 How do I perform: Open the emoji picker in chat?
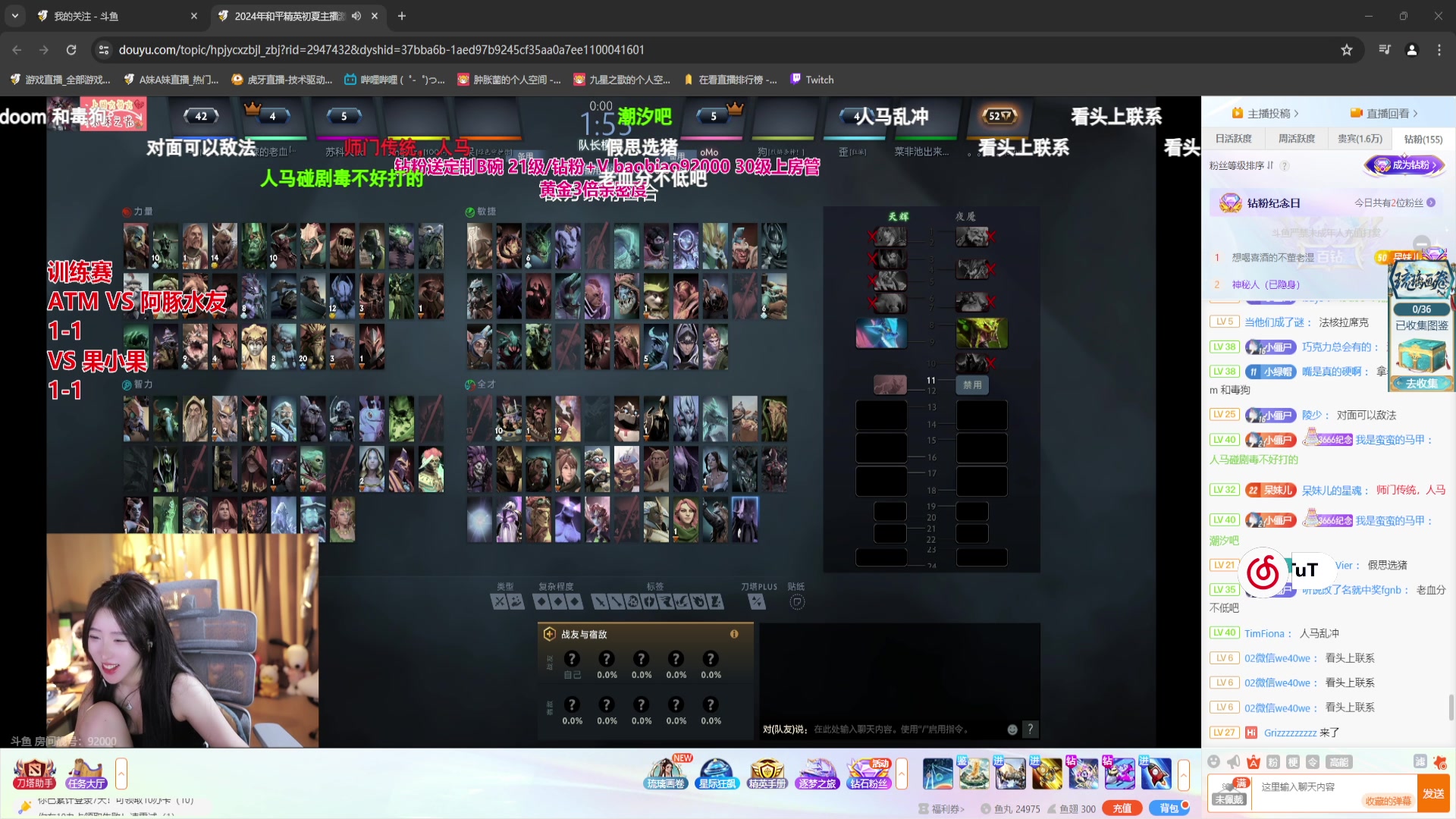click(x=1214, y=762)
